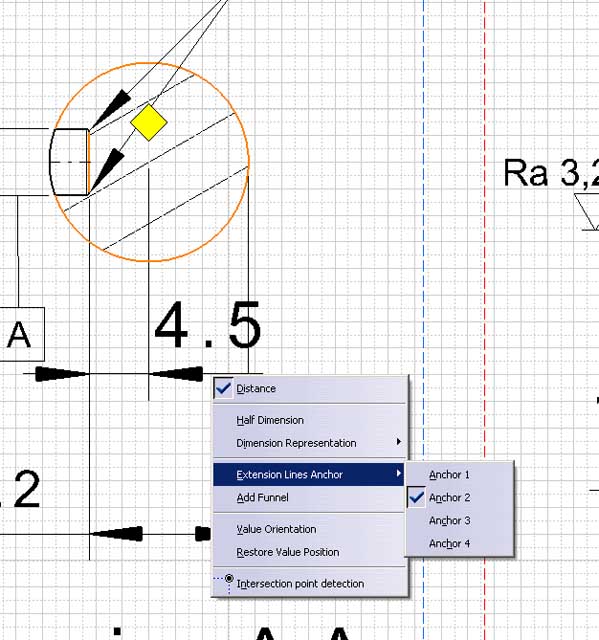Click the Intersection point detection icon
The image size is (599, 640).
coord(224,583)
